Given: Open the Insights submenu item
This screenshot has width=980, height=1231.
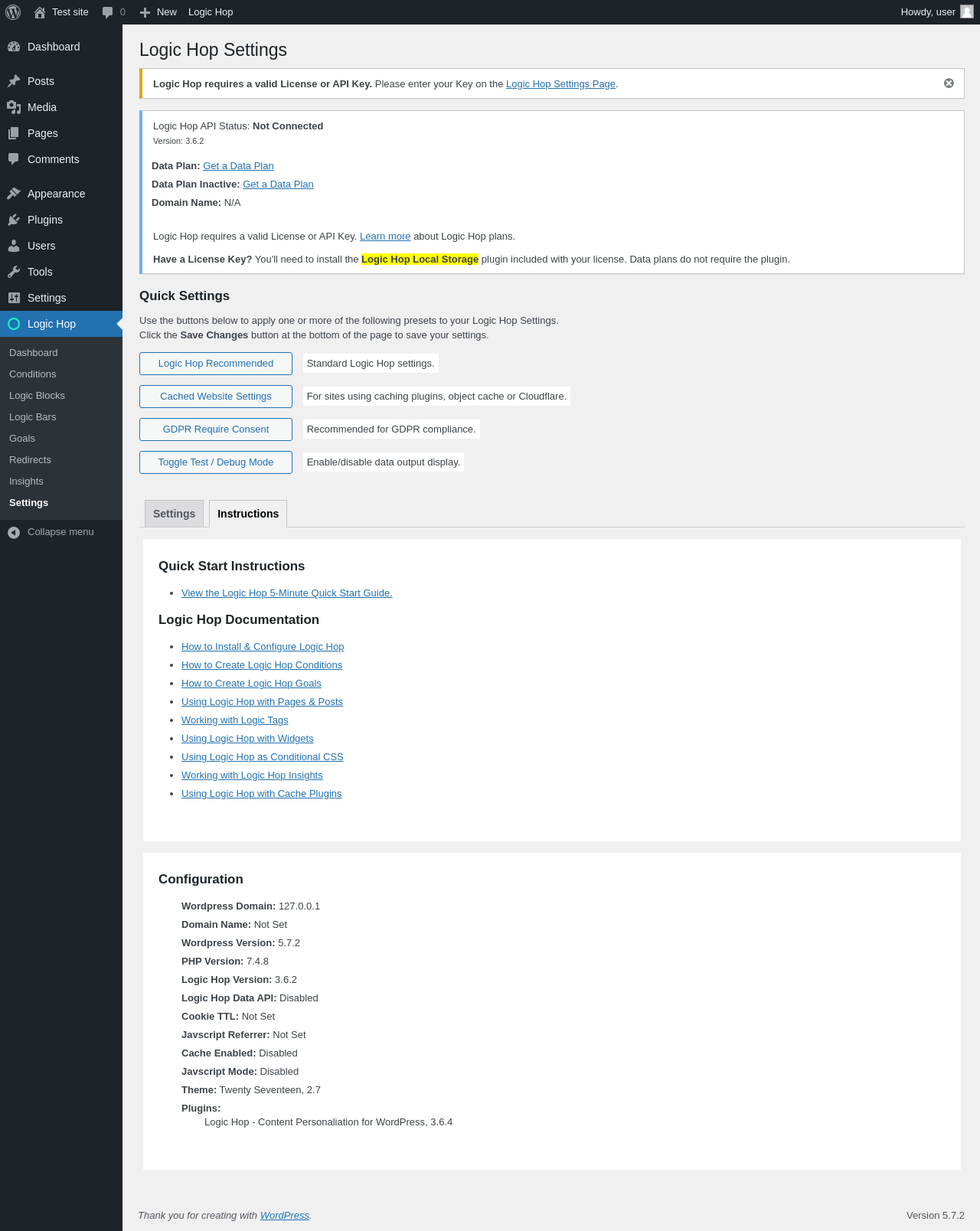Looking at the screenshot, I should tap(26, 482).
